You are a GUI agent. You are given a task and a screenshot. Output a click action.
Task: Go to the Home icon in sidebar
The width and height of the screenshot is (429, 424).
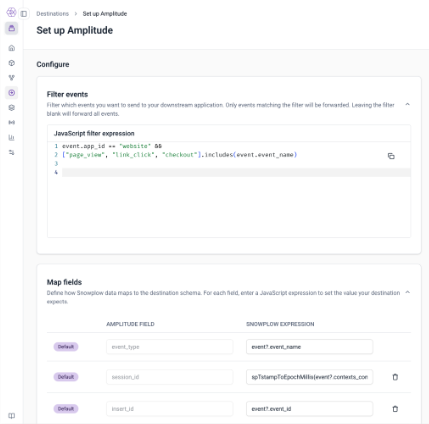[12, 48]
